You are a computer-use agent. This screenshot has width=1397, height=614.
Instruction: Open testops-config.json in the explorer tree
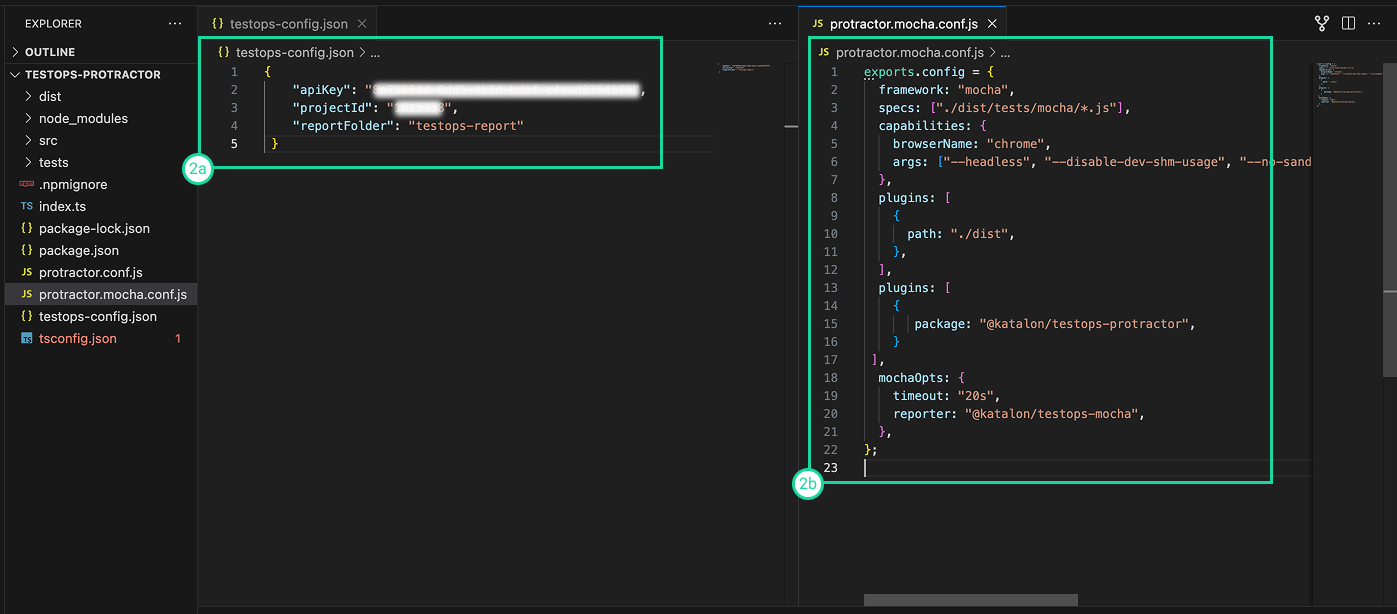click(97, 316)
